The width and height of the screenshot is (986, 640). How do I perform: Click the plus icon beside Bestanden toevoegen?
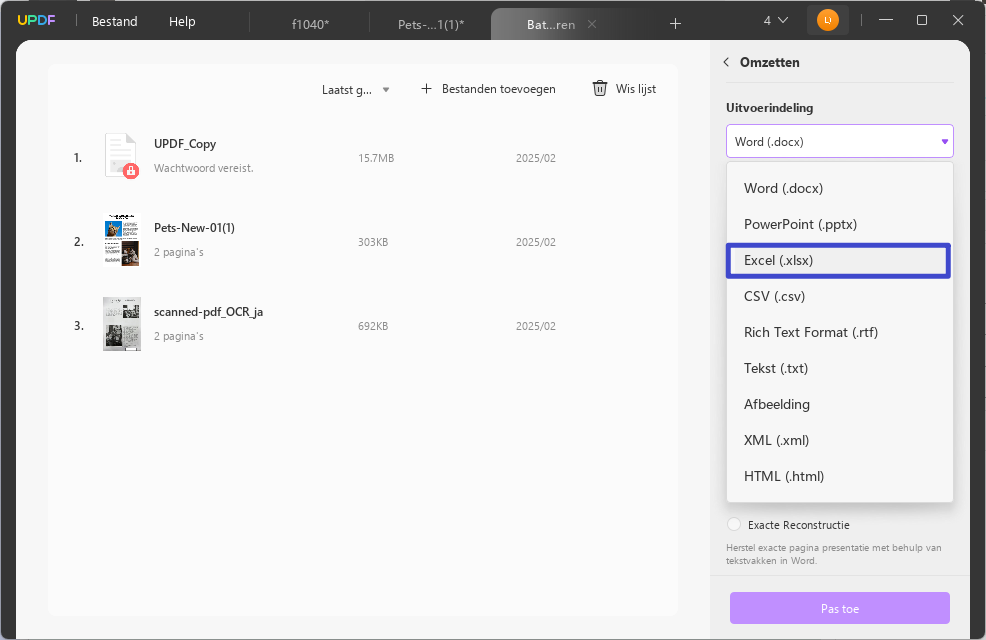coord(426,89)
